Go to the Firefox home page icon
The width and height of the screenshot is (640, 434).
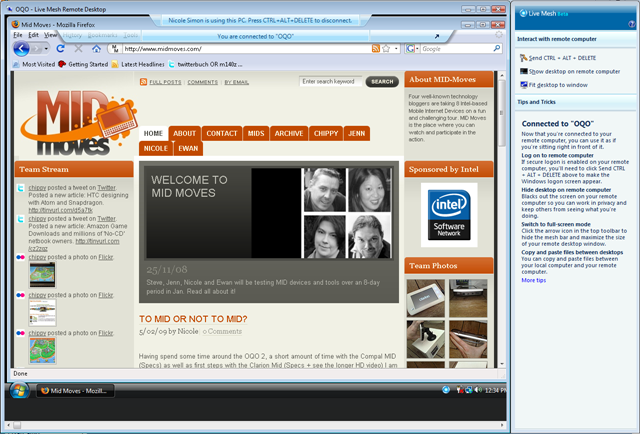(96, 49)
